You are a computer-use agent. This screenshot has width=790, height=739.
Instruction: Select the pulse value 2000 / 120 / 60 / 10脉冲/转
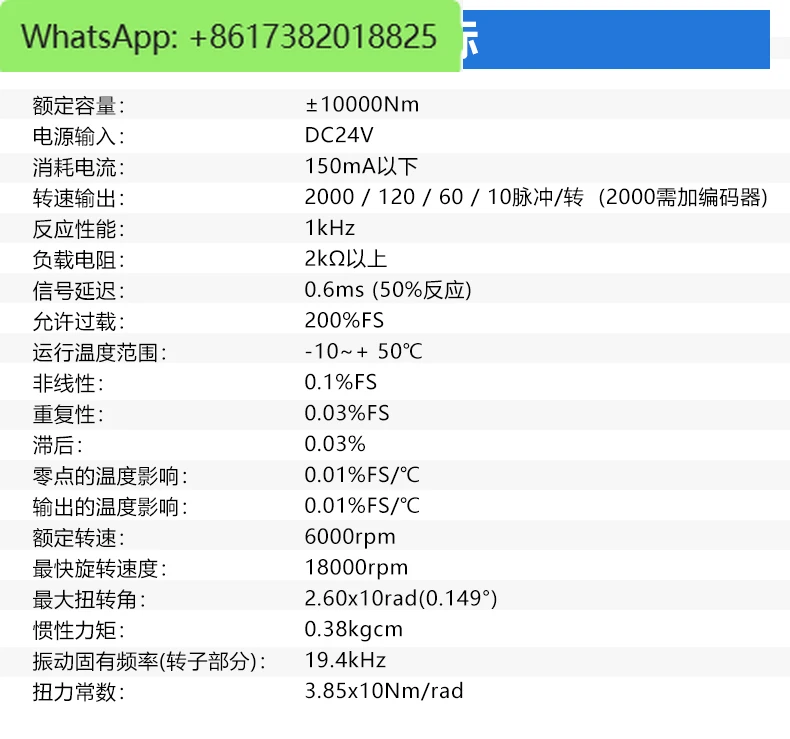[444, 197]
